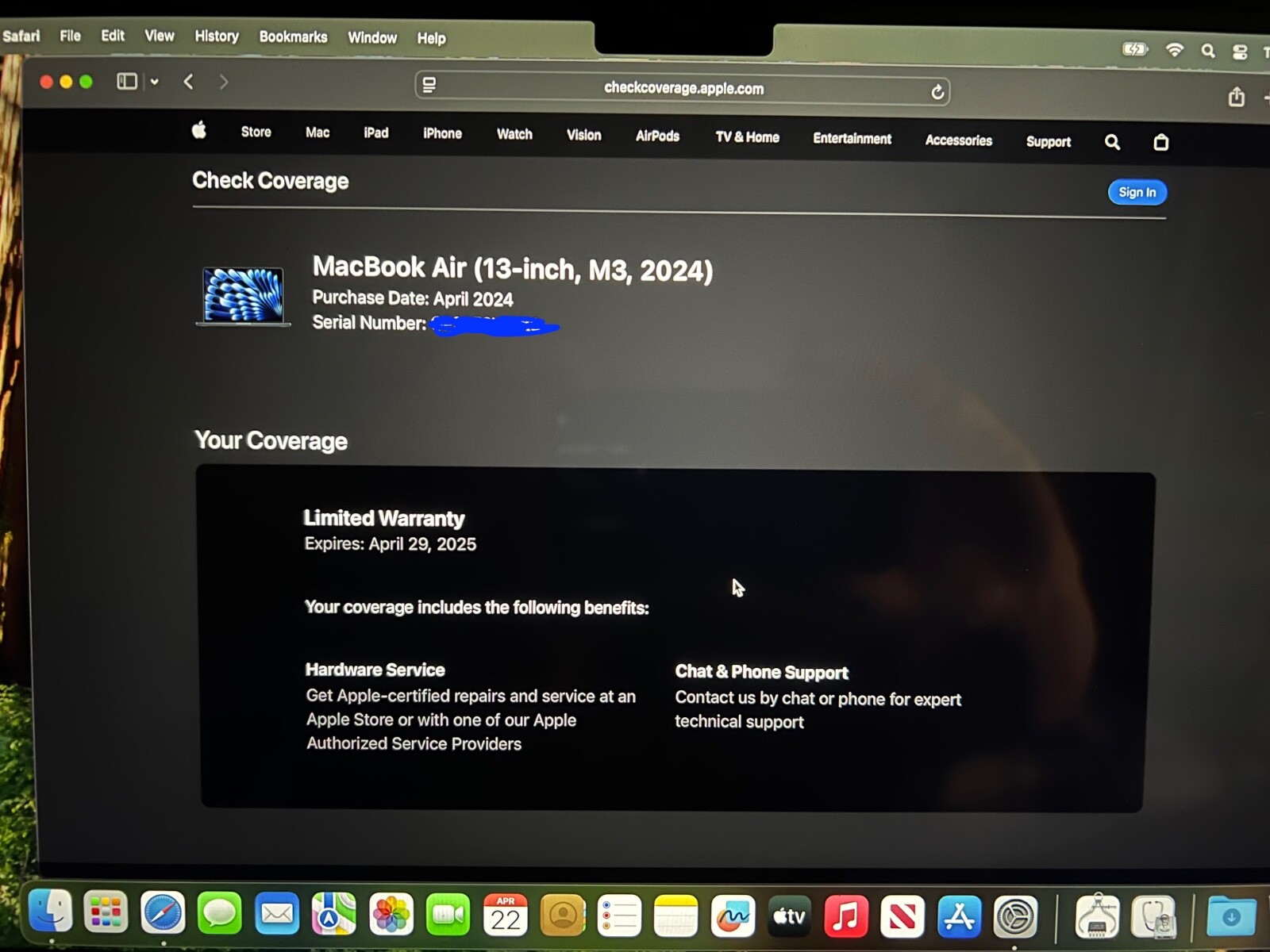Open Freeform from the Dock
1270x952 pixels.
pyautogui.click(x=733, y=916)
